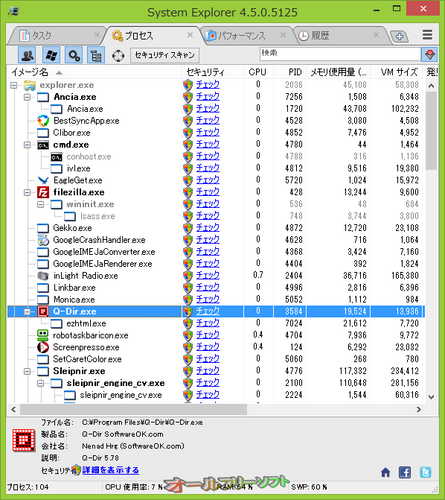This screenshot has width=445, height=500.
Task: Click the security shield for Linkbar.exe row
Action: click(188, 288)
